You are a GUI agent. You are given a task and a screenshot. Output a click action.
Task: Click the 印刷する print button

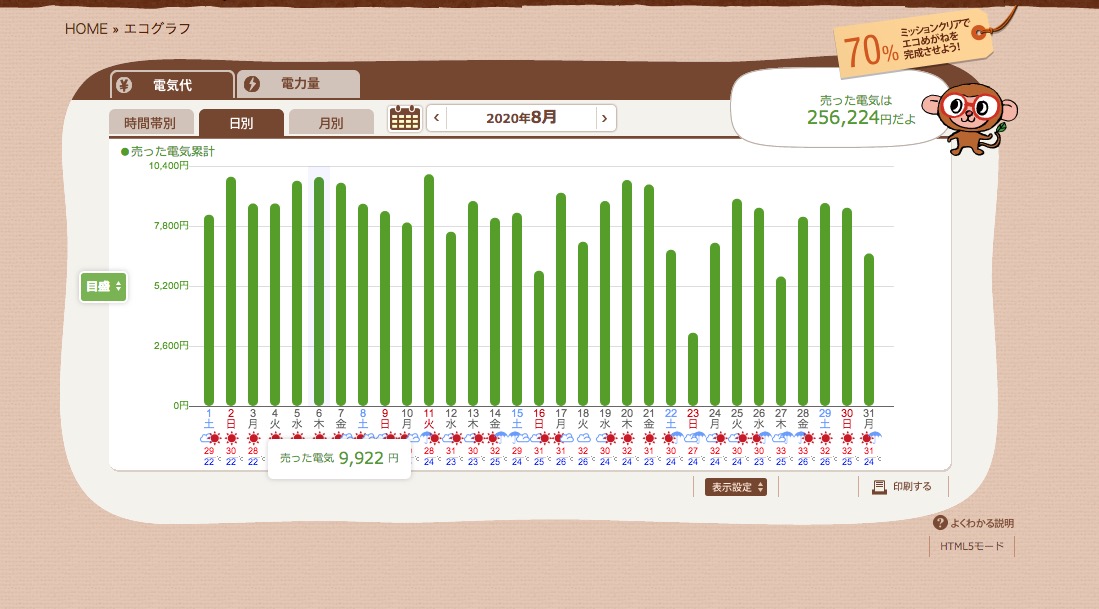(903, 486)
